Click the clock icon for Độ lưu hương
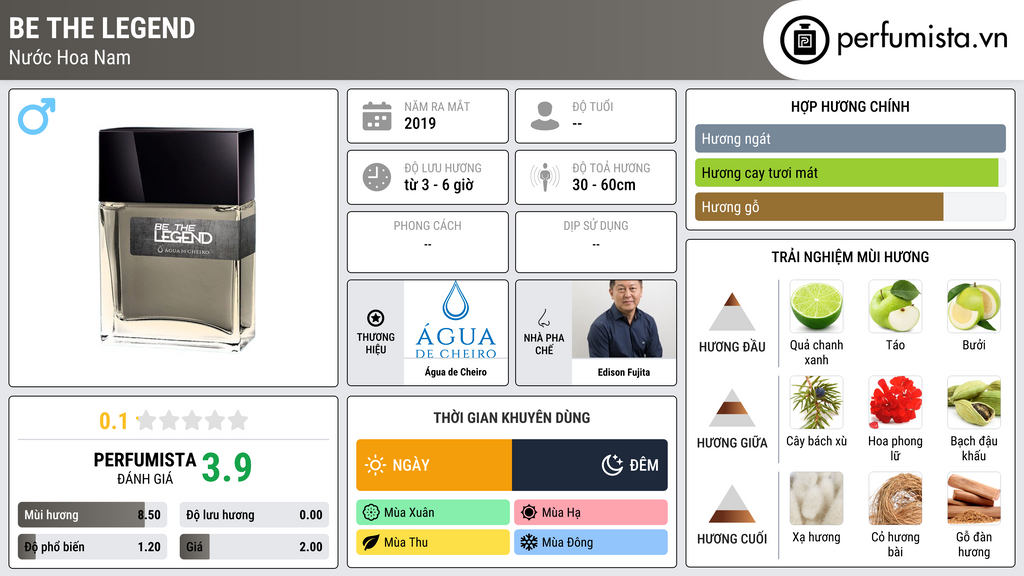1024x576 pixels. 377,177
